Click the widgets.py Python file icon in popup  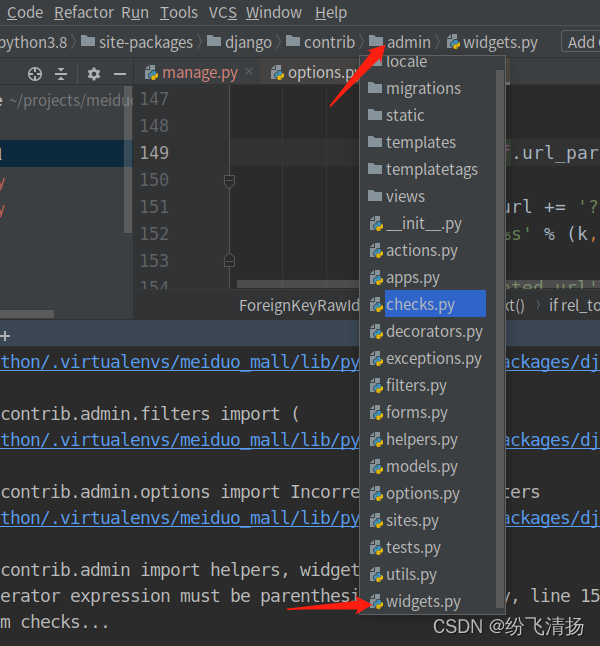(376, 602)
